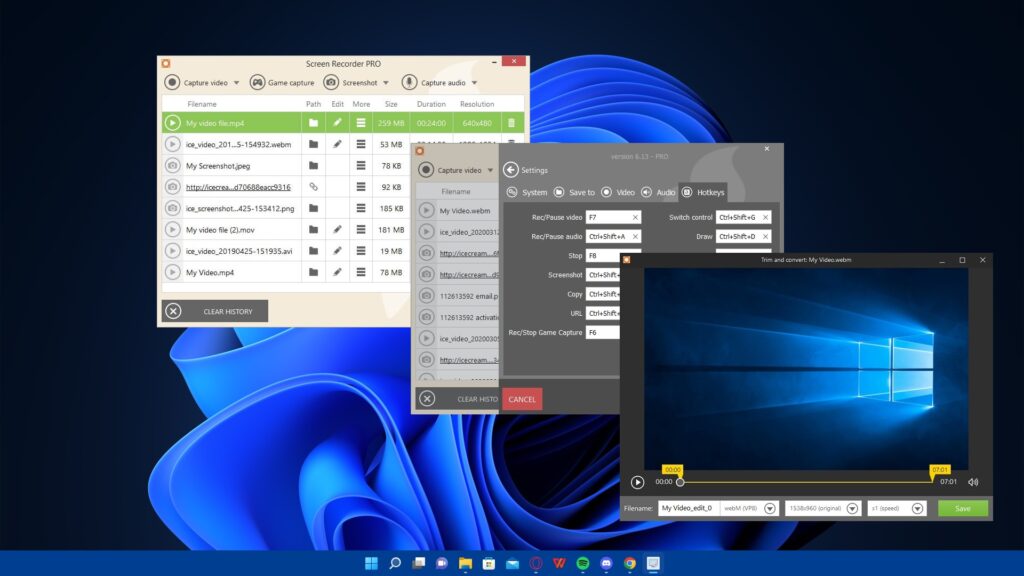
Task: Open More menu for My video file.mp4
Action: (360, 123)
